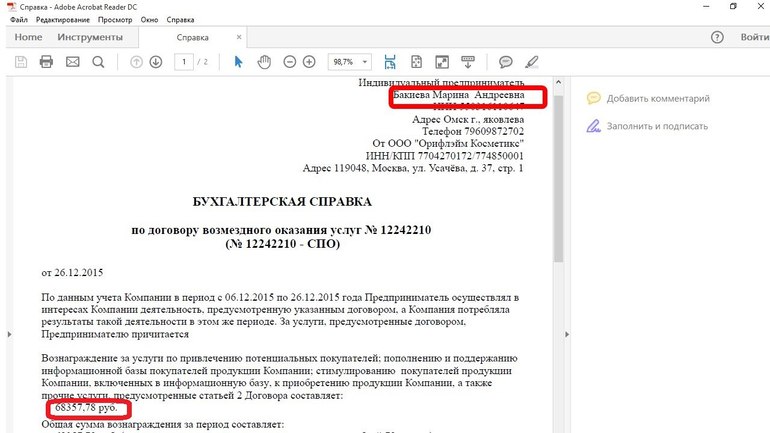Select the arrow selection tool

coord(238,62)
